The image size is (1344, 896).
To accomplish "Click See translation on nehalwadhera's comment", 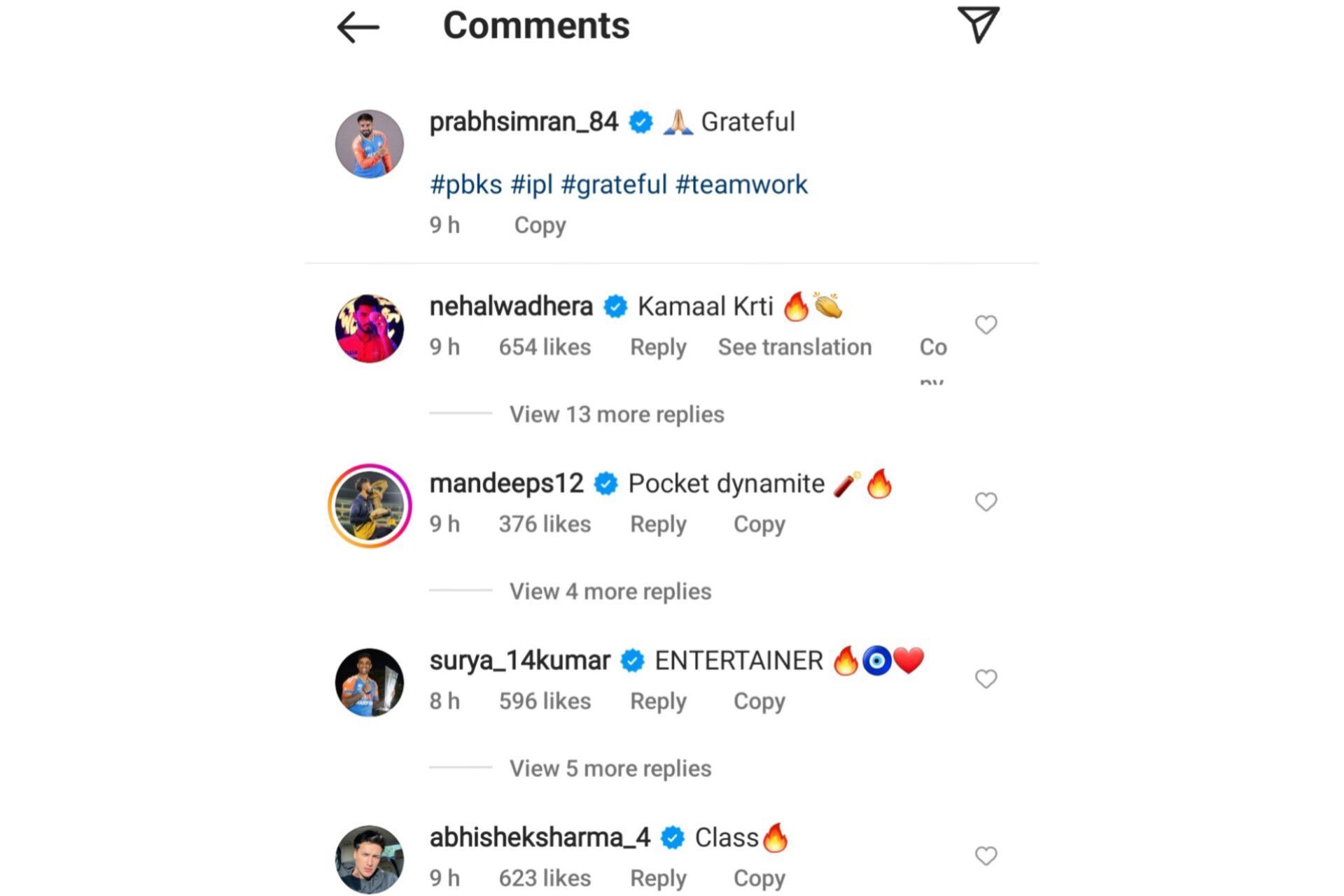I will click(794, 346).
